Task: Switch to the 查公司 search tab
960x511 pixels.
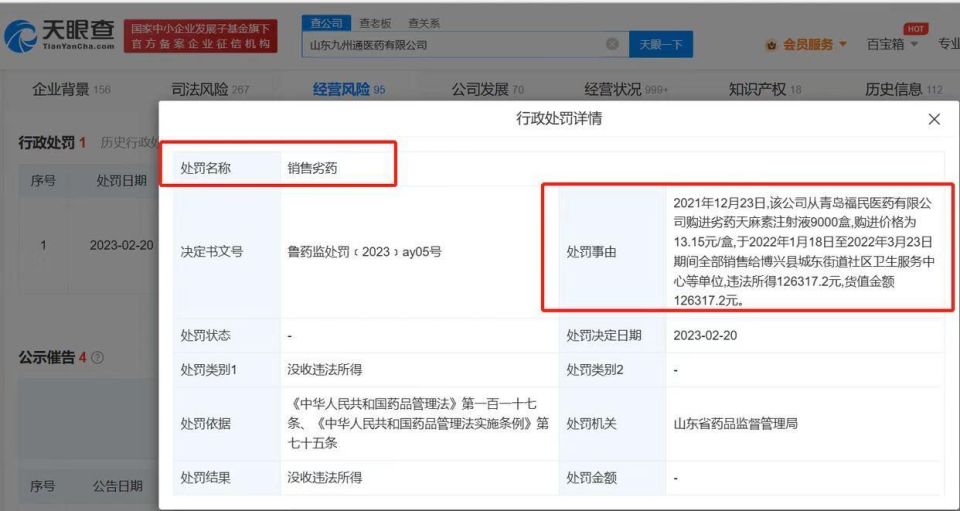Action: (326, 23)
